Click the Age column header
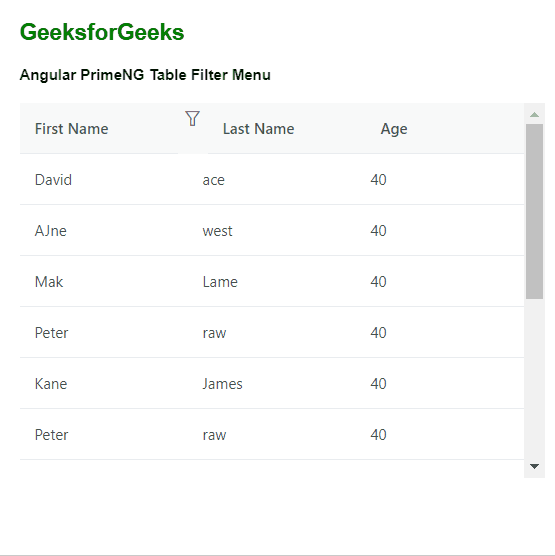 coord(394,129)
